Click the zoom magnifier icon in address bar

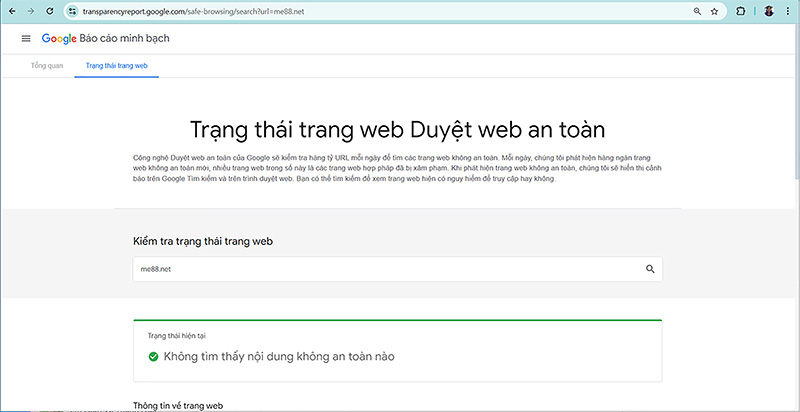click(x=697, y=11)
